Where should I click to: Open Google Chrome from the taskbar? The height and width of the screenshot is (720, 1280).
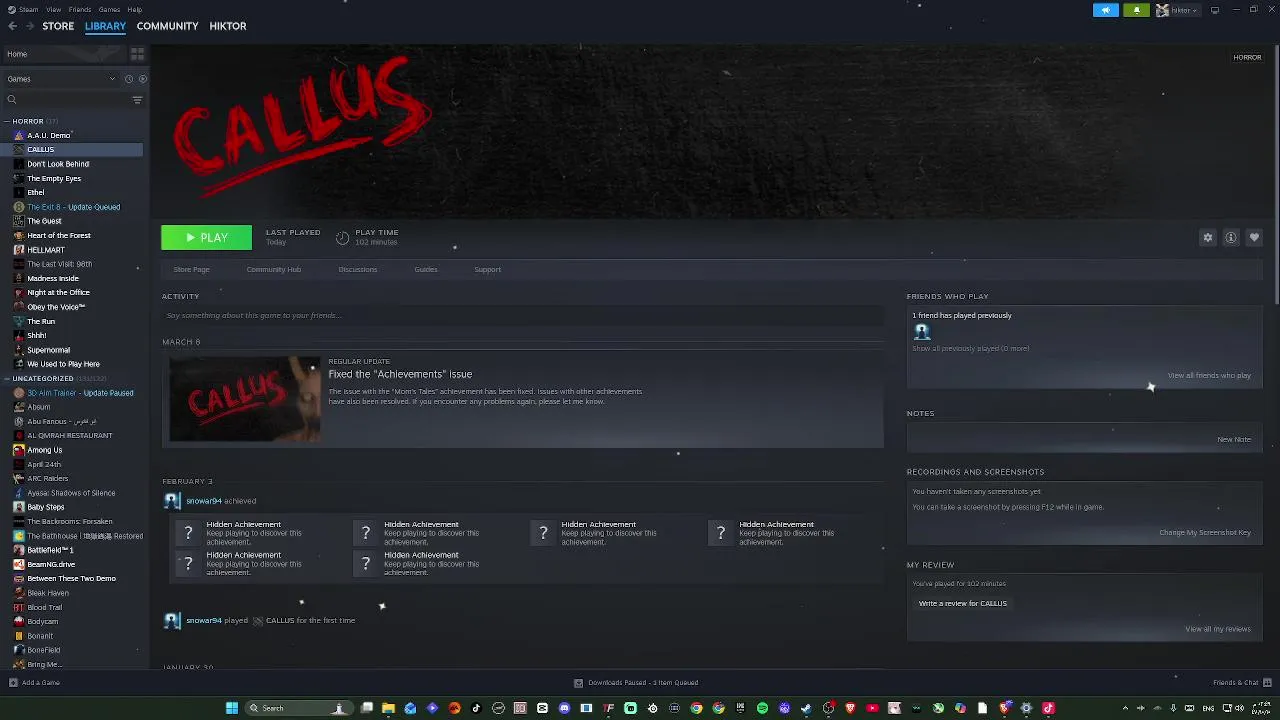[x=696, y=708]
